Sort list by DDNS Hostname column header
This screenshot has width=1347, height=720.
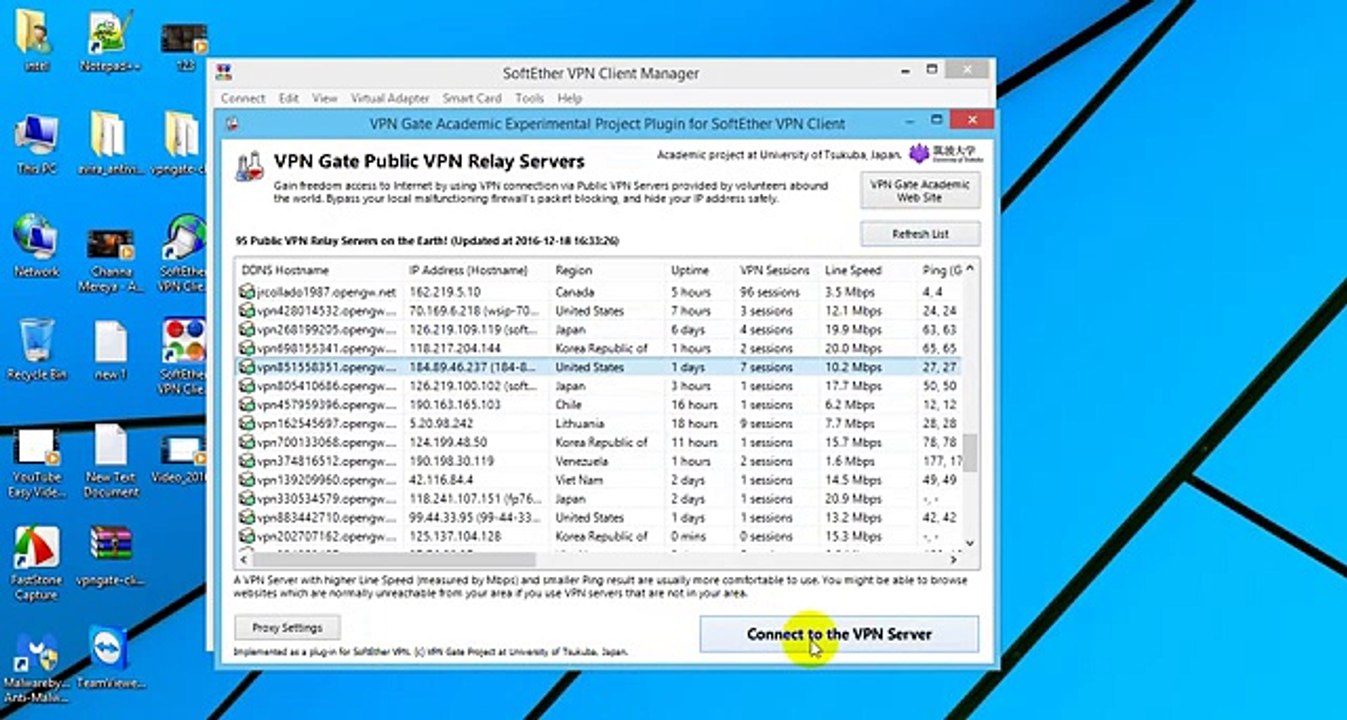tap(321, 270)
